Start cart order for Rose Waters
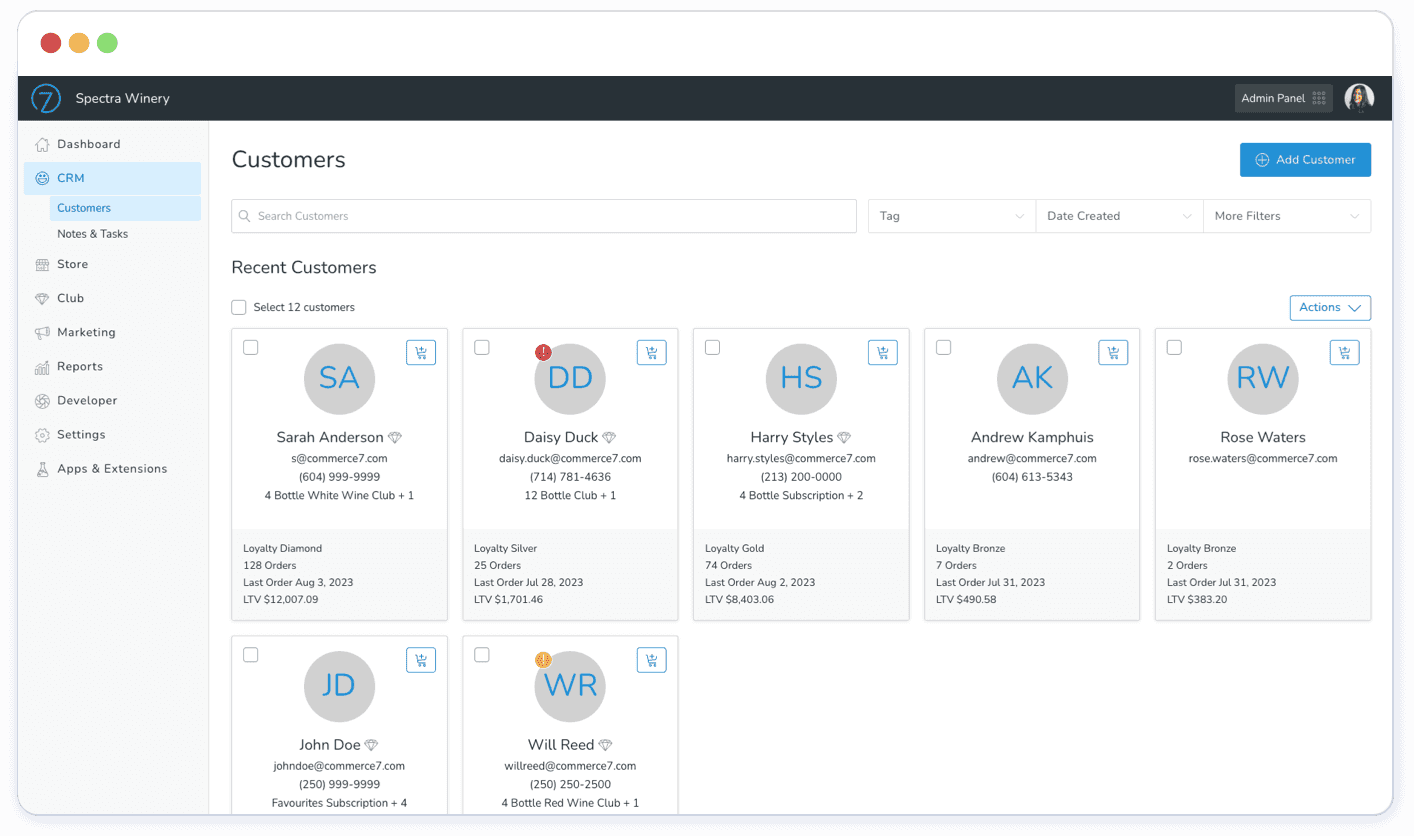The image size is (1414, 836). pyautogui.click(x=1345, y=352)
